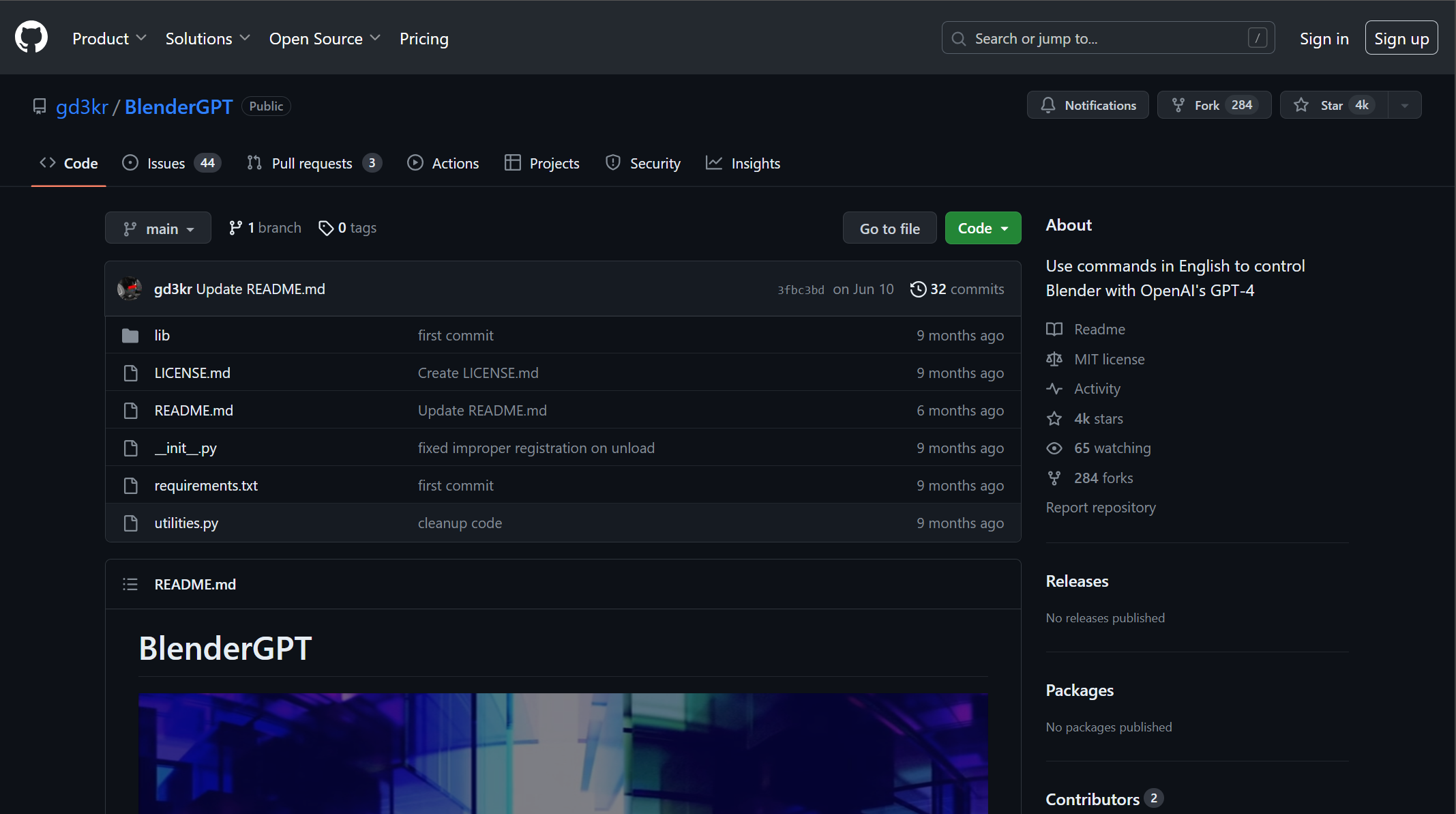This screenshot has height=814, width=1456.
Task: Click gd3kr's avatar in the commit row
Action: click(x=130, y=289)
